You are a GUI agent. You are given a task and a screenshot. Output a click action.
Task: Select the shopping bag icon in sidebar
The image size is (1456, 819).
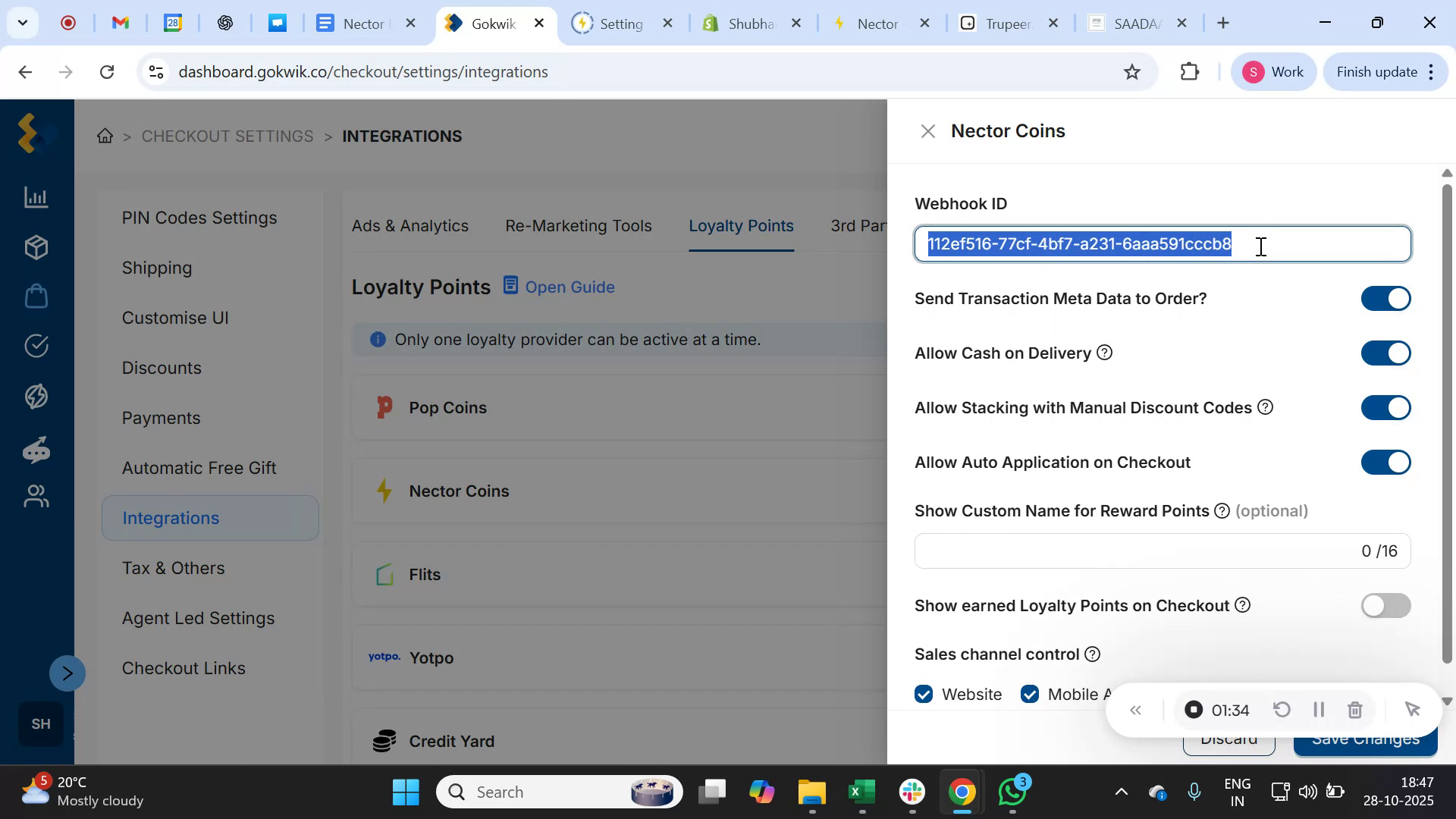point(36,296)
